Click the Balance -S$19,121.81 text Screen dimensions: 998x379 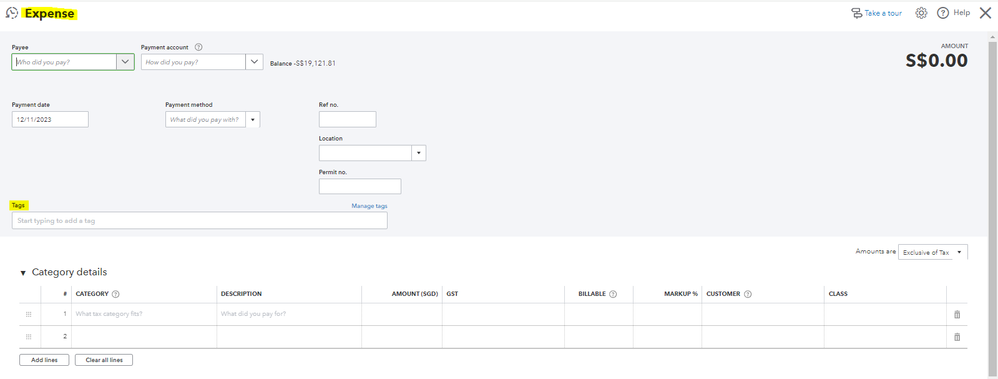click(303, 63)
